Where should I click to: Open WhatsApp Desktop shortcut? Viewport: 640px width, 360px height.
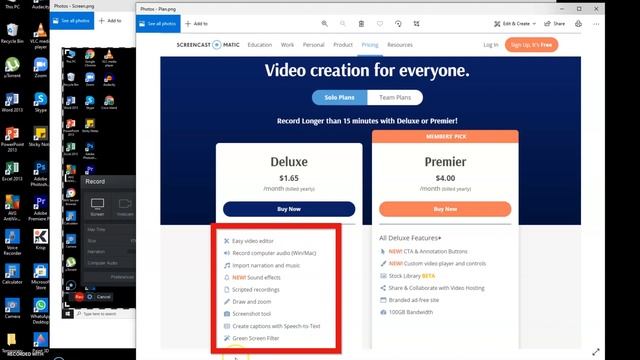click(x=40, y=311)
